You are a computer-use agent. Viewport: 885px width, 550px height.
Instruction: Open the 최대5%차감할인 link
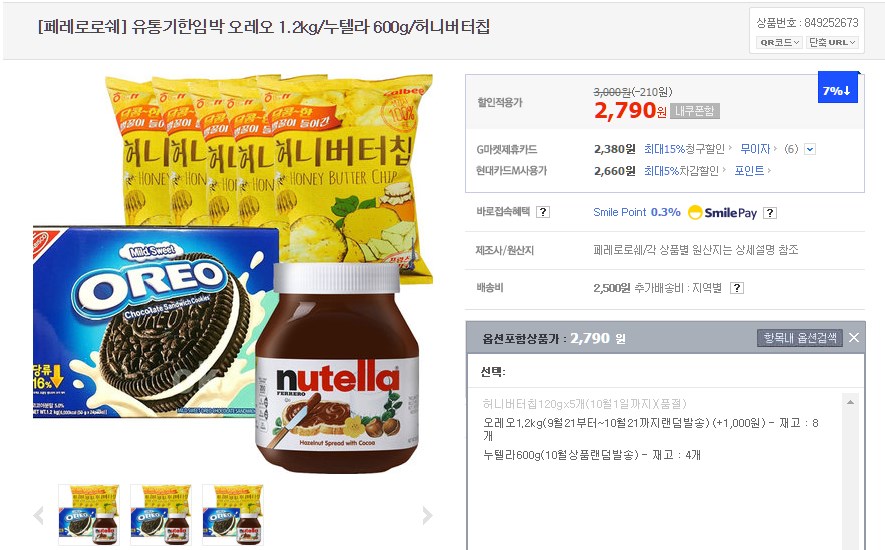(681, 171)
